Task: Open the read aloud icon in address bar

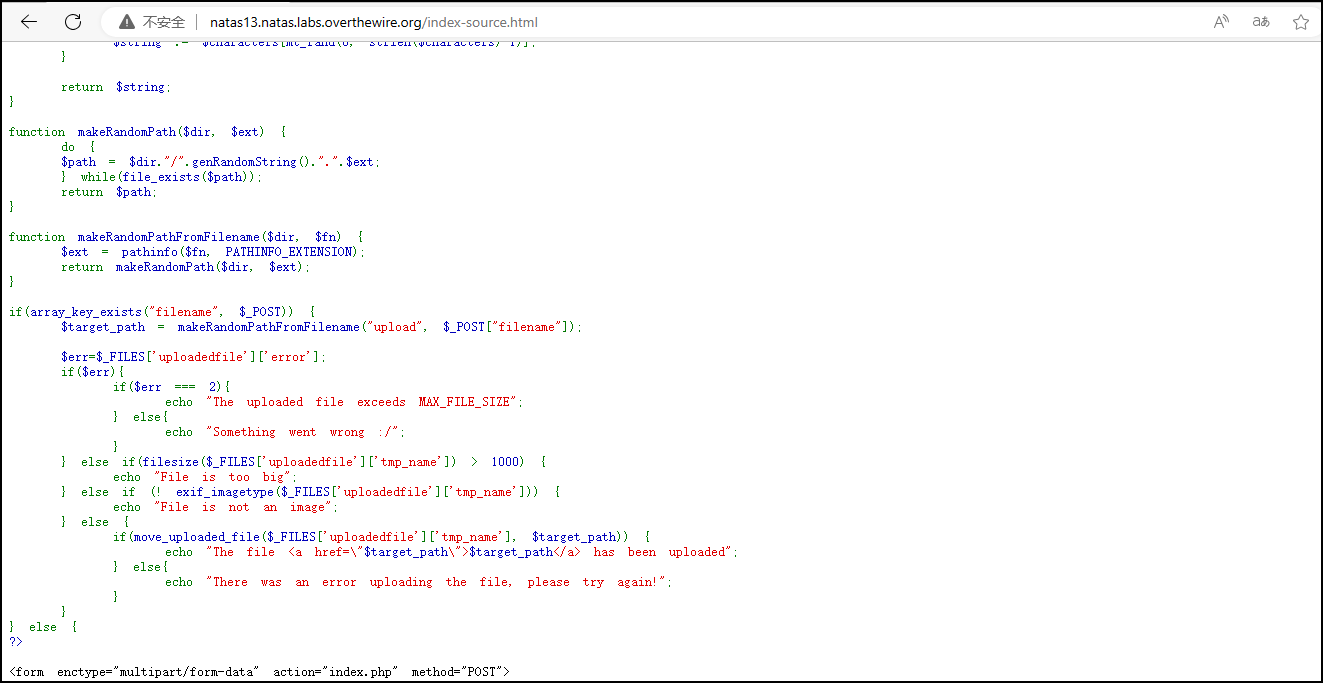Action: click(1221, 22)
